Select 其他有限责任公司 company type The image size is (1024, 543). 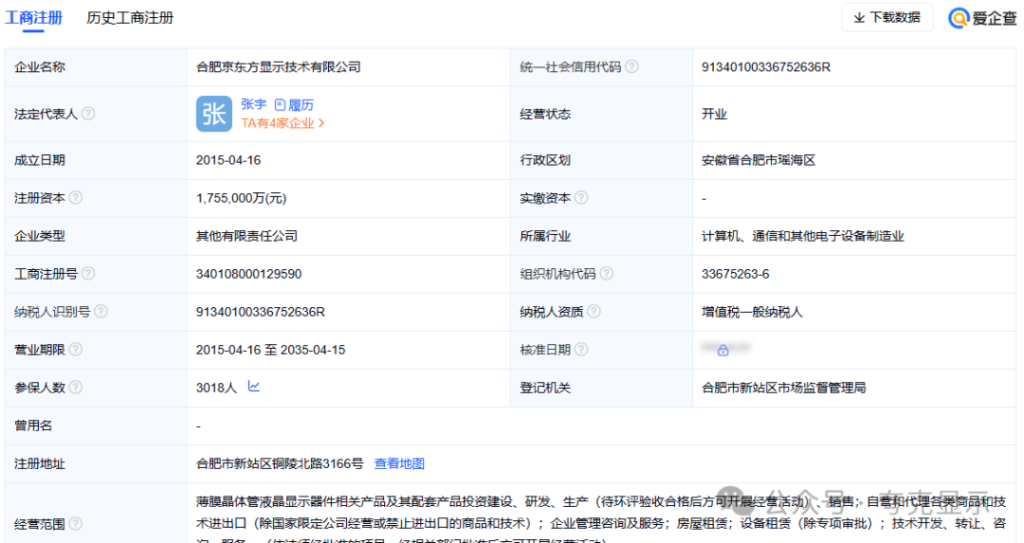coord(247,236)
